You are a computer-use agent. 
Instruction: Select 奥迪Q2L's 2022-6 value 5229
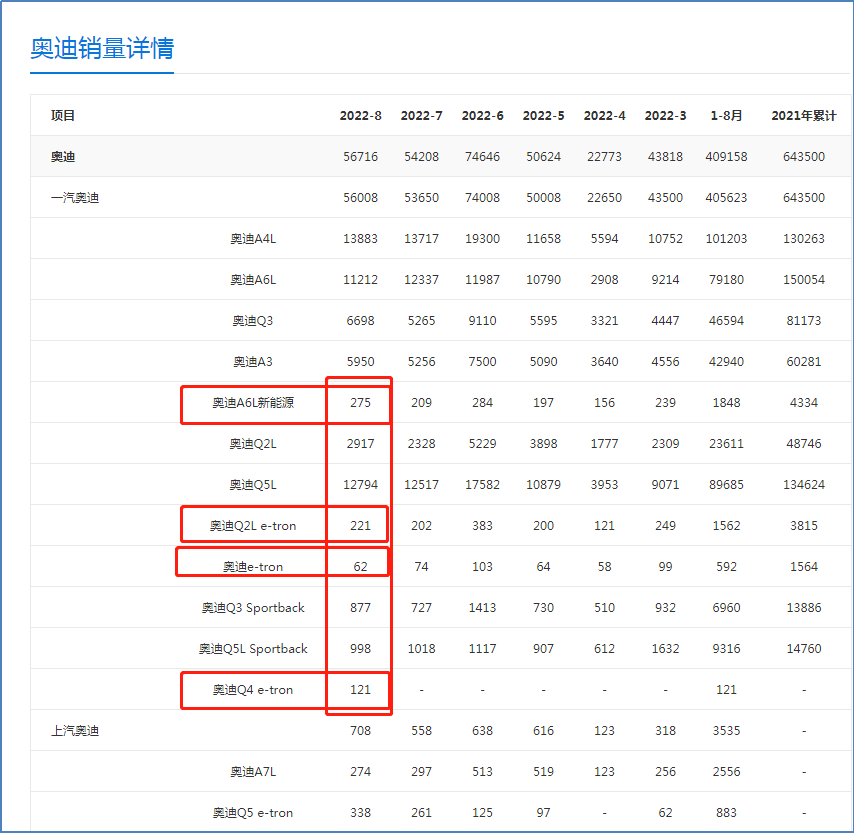pos(483,444)
